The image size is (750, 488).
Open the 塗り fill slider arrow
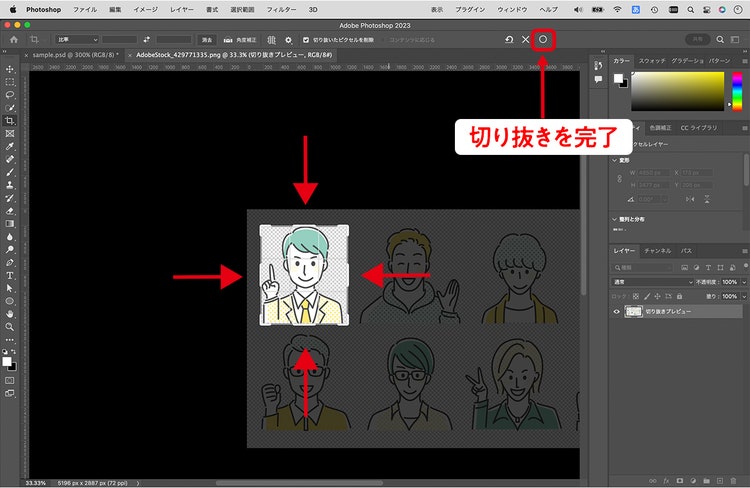pyautogui.click(x=744, y=297)
